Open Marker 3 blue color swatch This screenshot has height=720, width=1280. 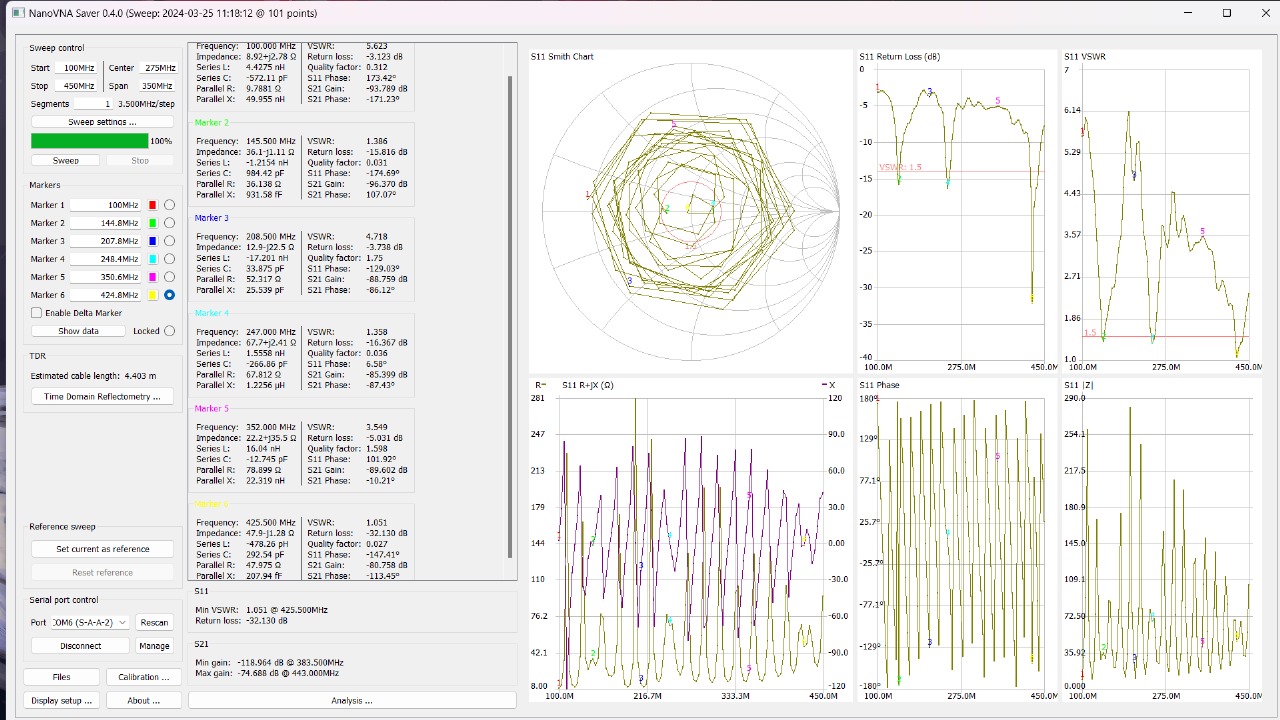153,241
